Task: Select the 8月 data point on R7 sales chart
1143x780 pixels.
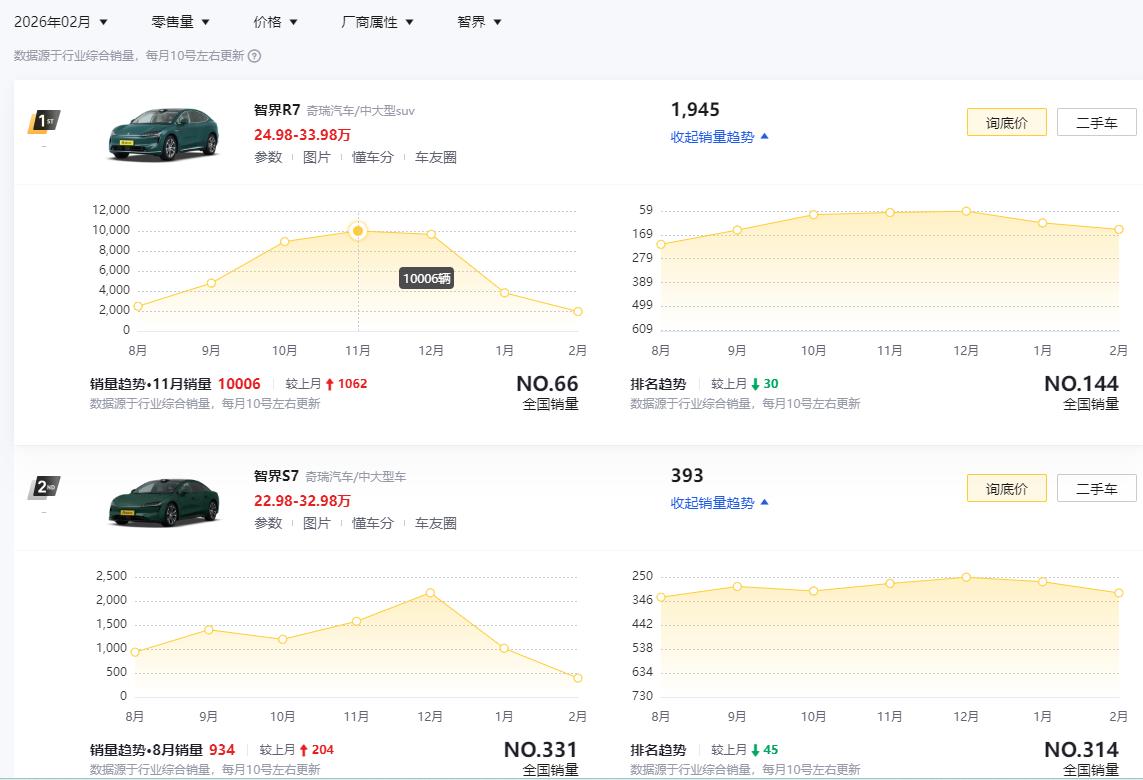Action: (x=138, y=307)
